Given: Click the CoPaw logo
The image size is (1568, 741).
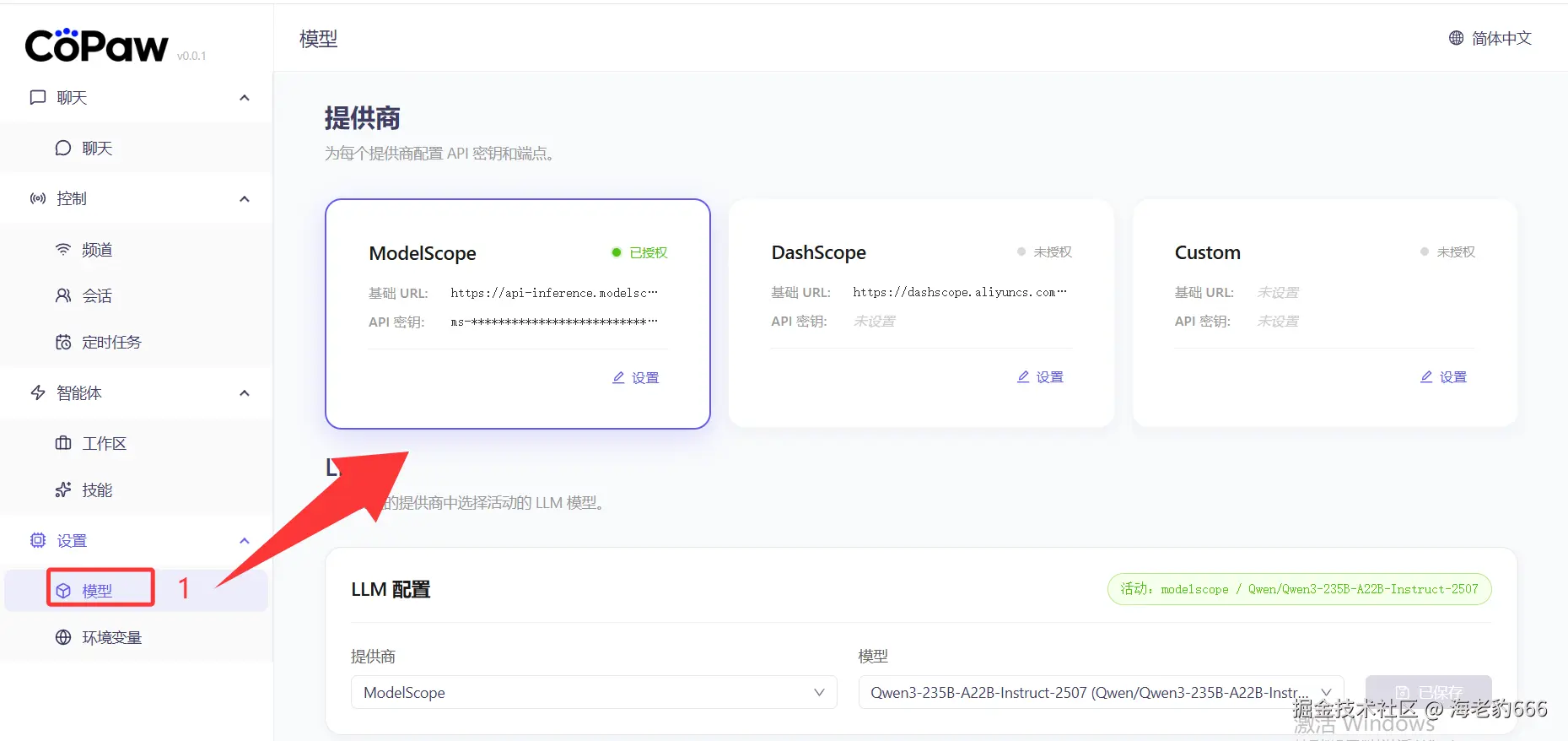Looking at the screenshot, I should (96, 45).
